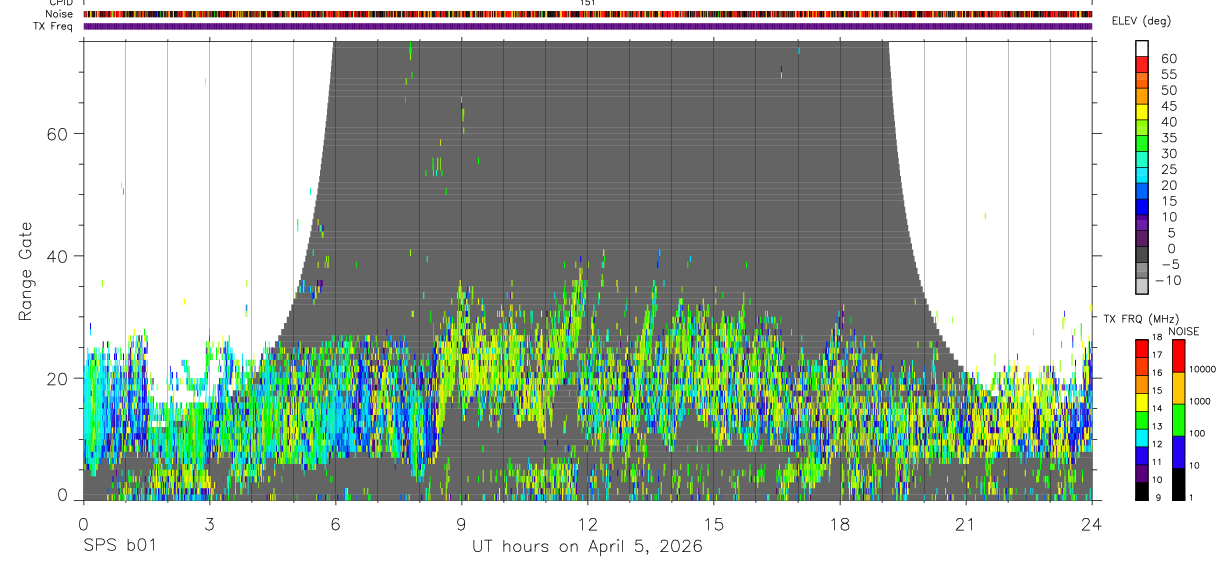Click Range Gate axis tick '20'
This screenshot has height=567, width=1228.
(57, 378)
